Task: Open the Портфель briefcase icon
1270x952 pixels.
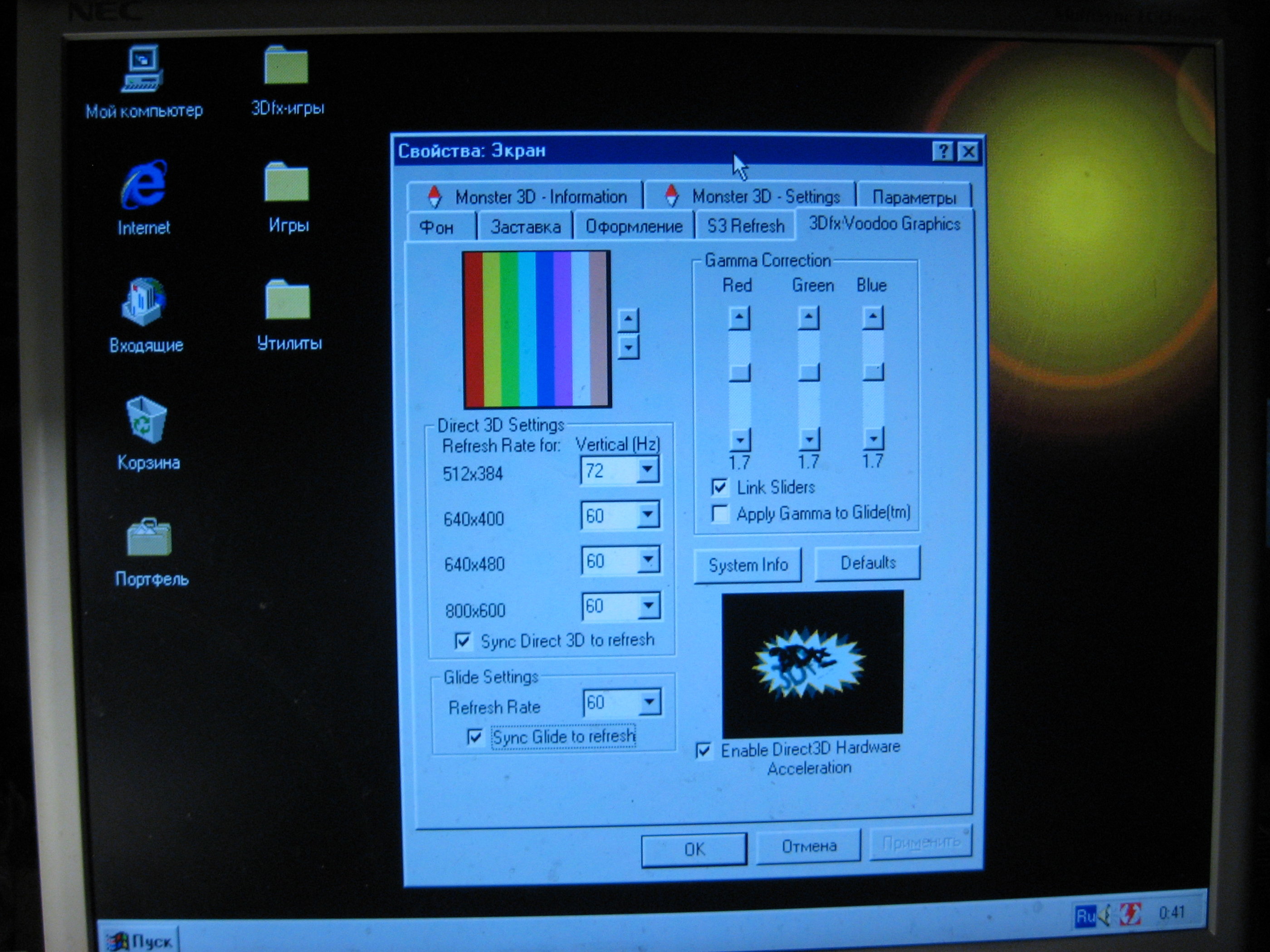Action: click(149, 538)
